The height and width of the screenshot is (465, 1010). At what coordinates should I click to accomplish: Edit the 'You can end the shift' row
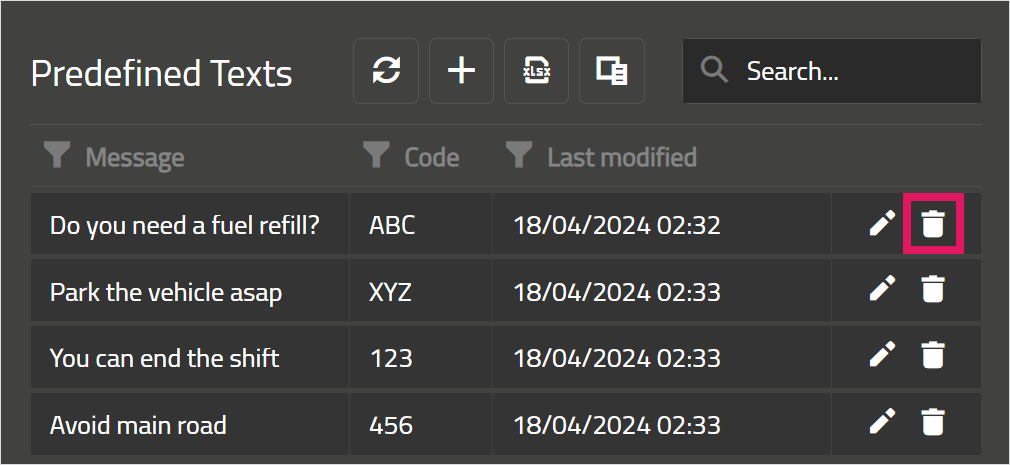coord(882,354)
